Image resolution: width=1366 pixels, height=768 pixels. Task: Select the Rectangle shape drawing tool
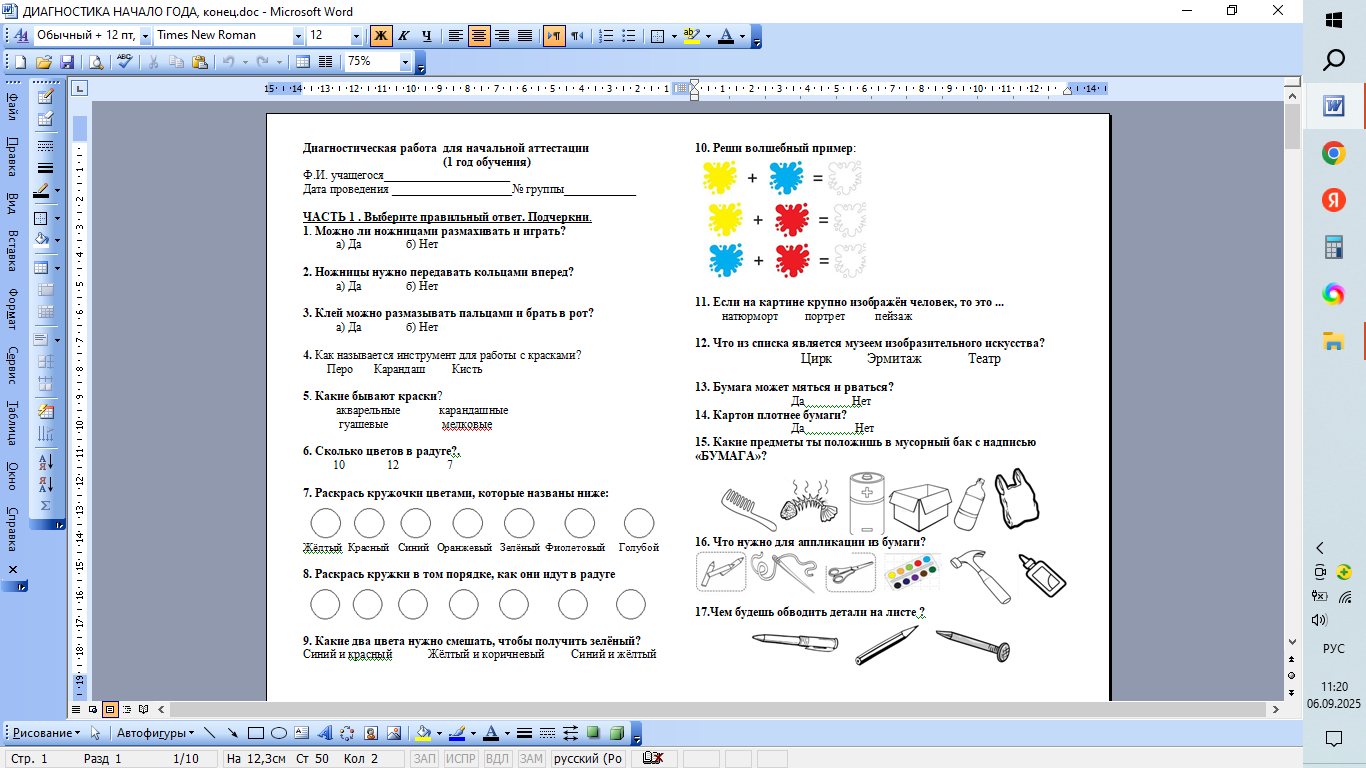point(255,733)
